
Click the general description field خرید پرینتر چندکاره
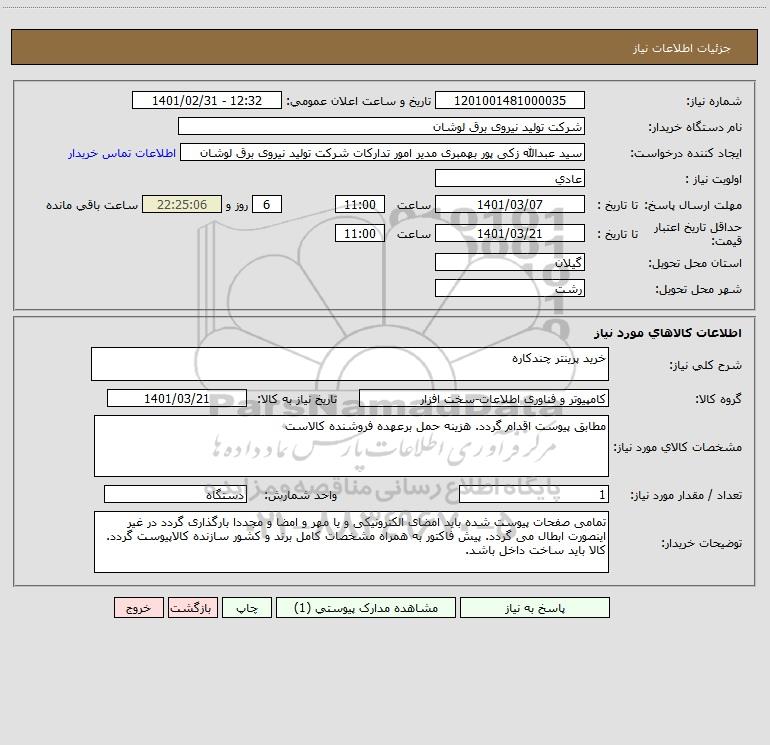350,364
